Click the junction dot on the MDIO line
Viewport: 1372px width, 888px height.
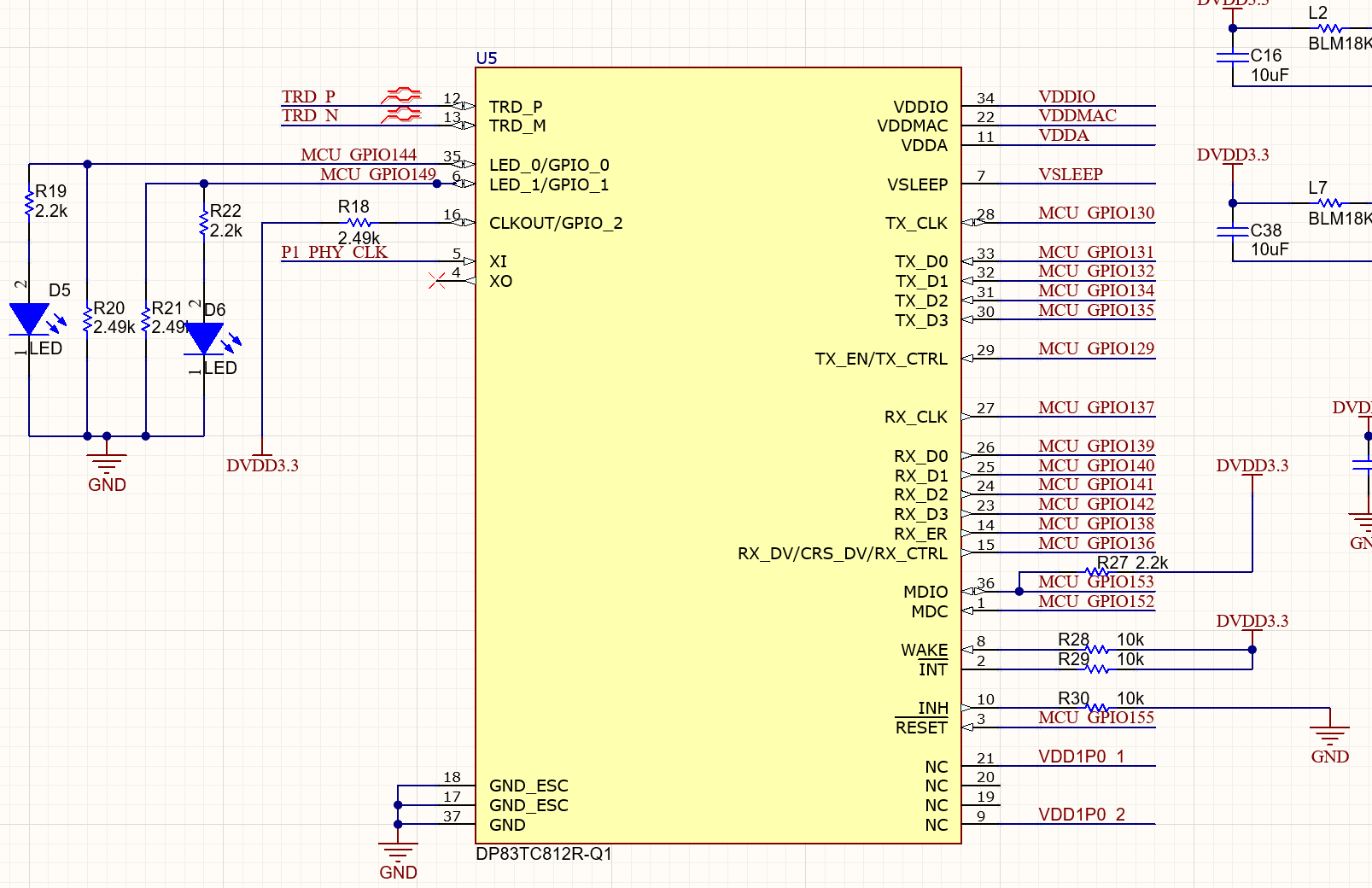pos(1019,591)
